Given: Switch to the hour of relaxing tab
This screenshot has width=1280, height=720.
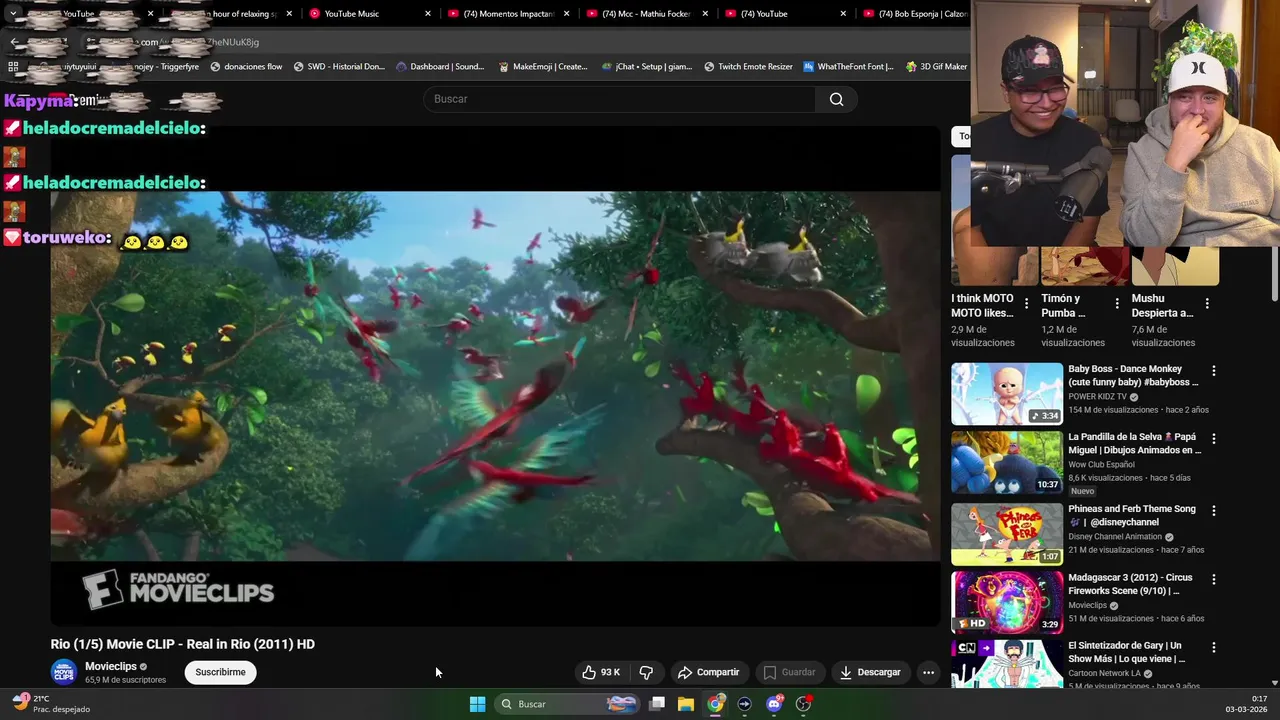Looking at the screenshot, I should 230,14.
